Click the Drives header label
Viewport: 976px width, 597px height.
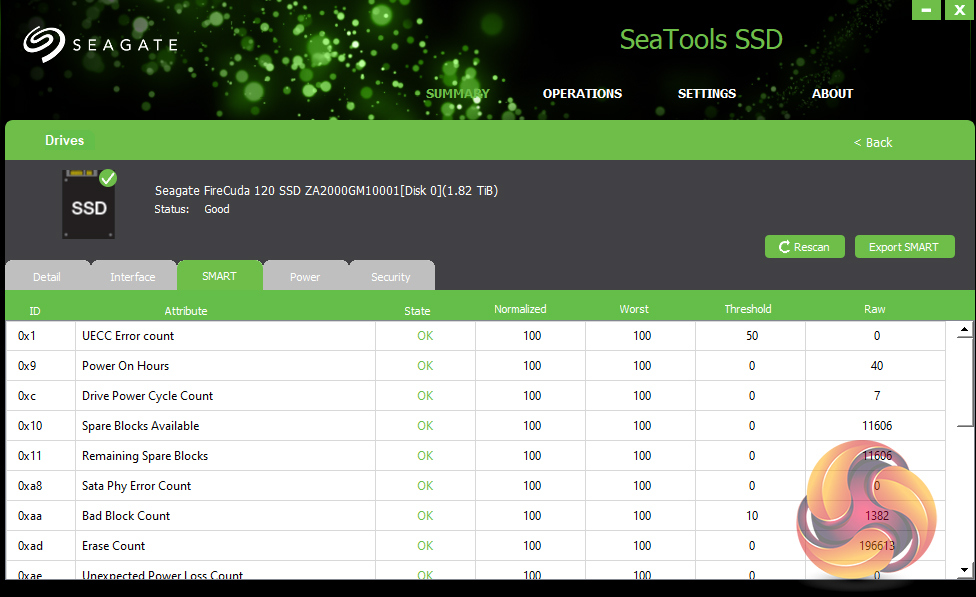coord(65,140)
